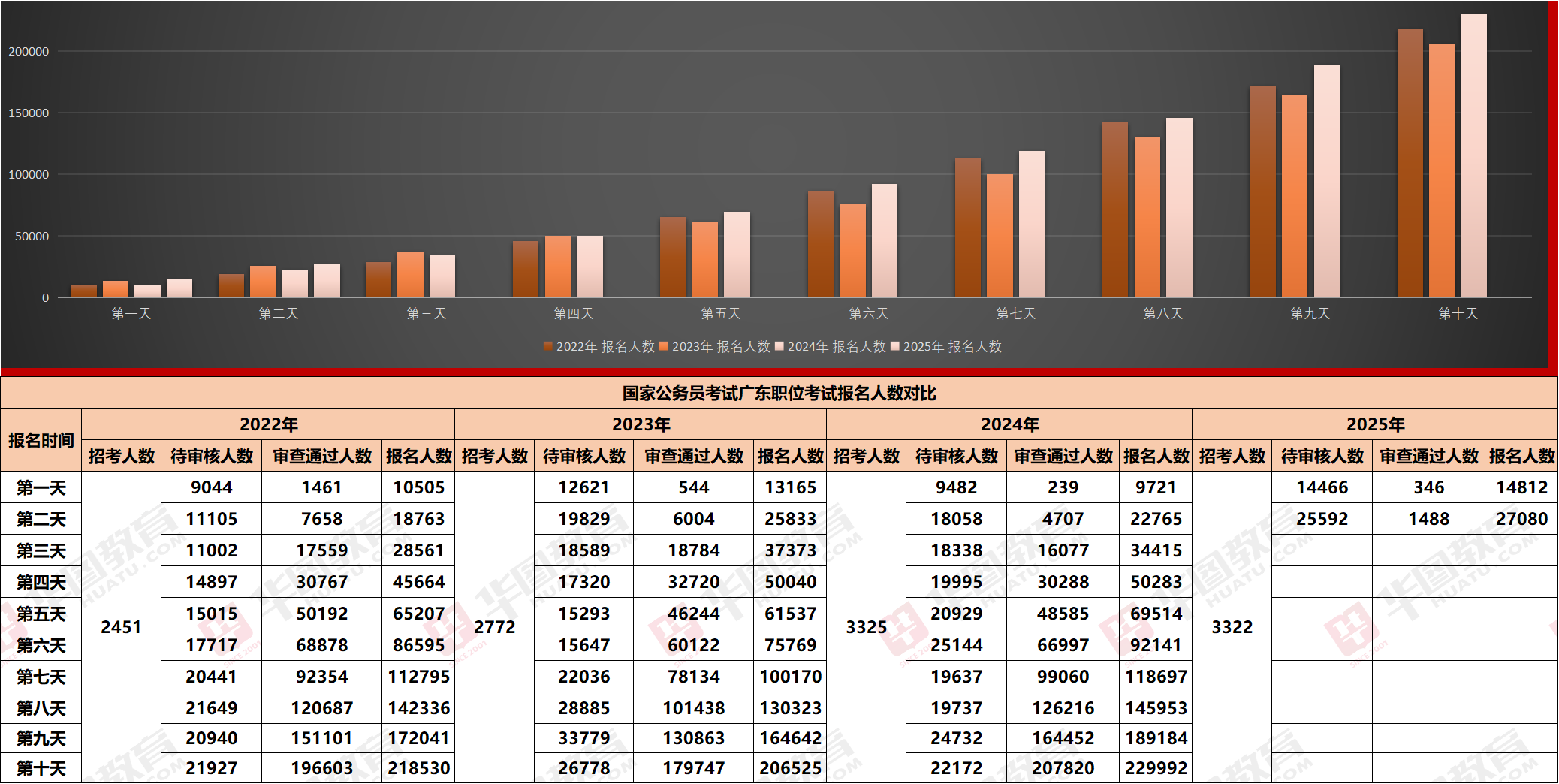Select the 2023年 group header

coord(641,424)
